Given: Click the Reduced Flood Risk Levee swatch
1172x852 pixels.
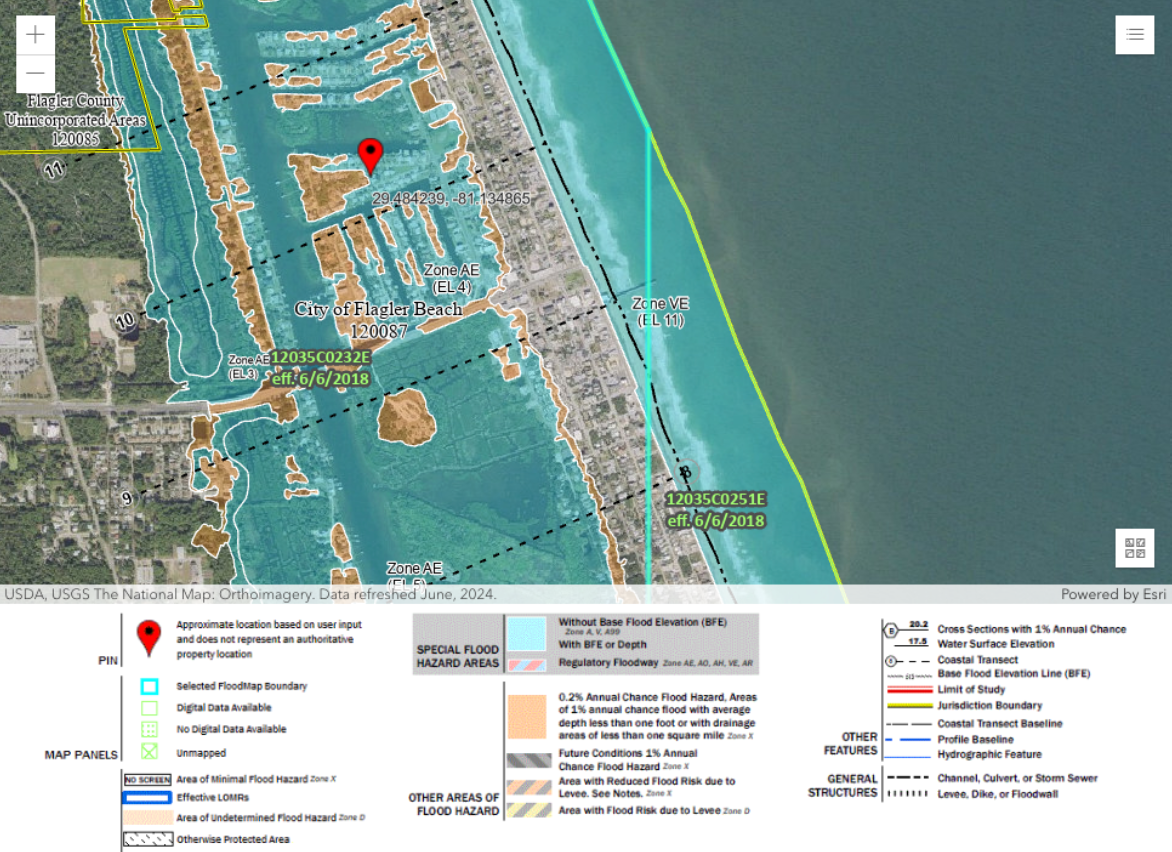Looking at the screenshot, I should point(529,787).
